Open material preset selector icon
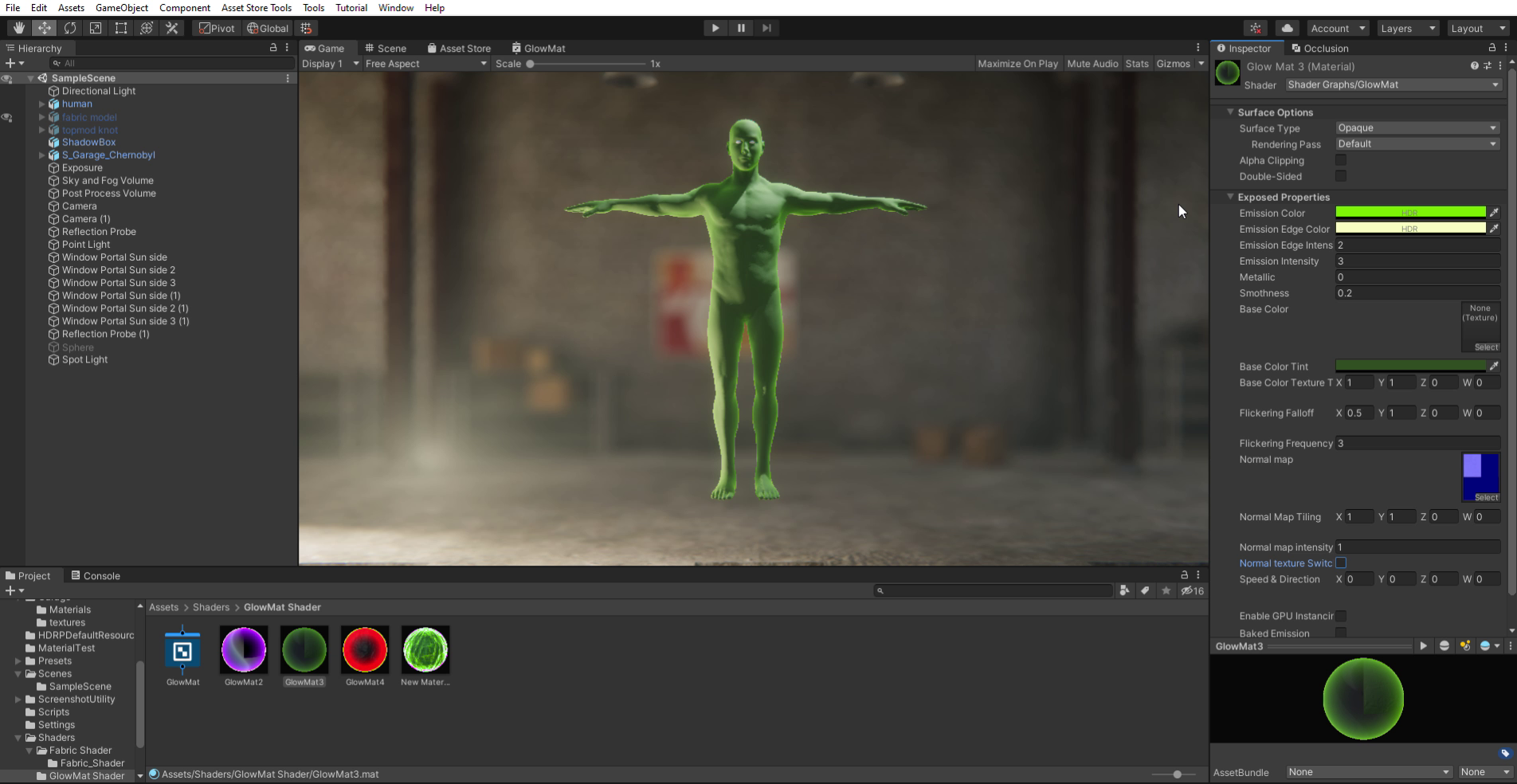 click(1487, 66)
